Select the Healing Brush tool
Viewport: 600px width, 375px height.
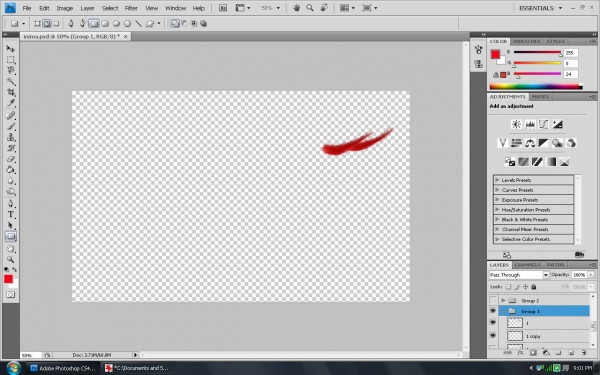10,115
